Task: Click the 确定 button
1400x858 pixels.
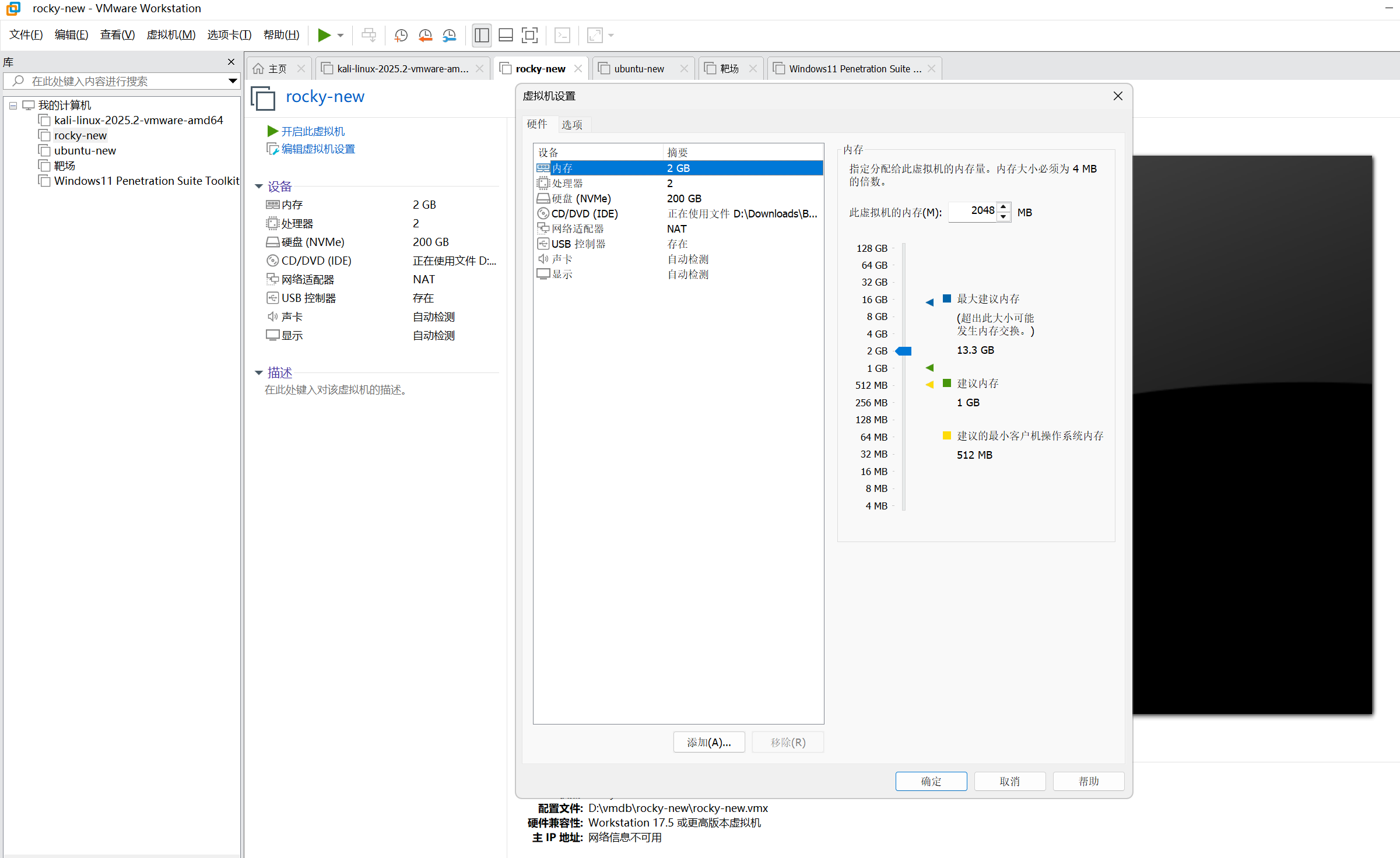Action: point(931,781)
